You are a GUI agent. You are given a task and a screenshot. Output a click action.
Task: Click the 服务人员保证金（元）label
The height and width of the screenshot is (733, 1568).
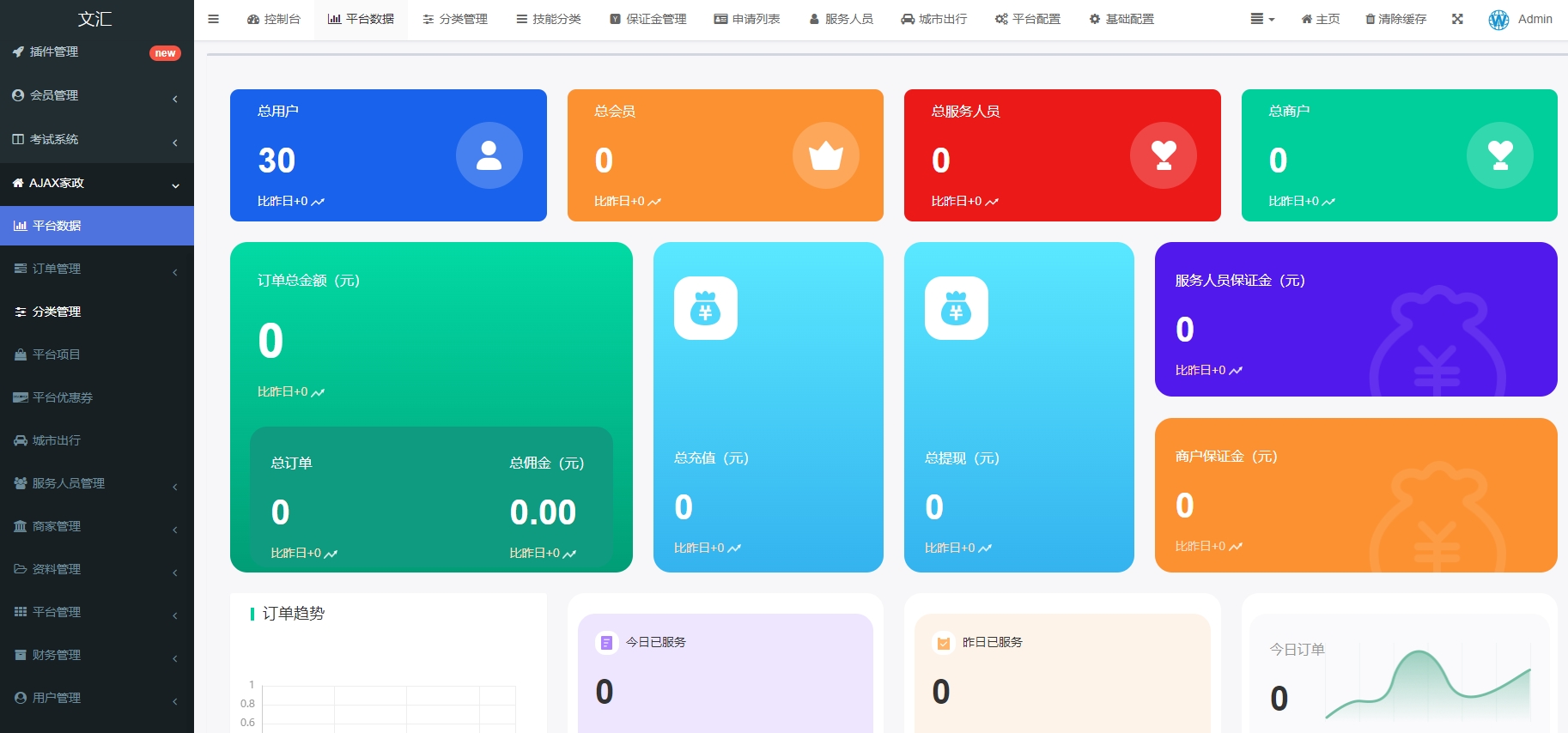tap(1240, 281)
